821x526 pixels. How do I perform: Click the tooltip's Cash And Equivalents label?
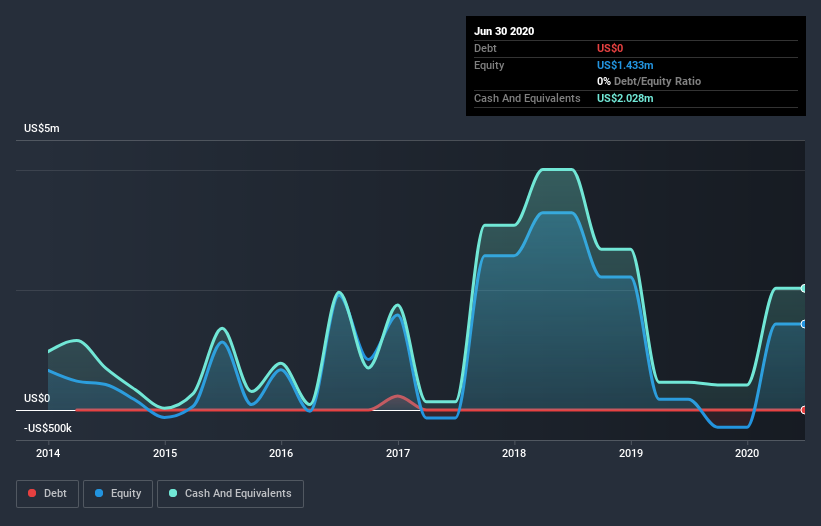pos(527,98)
